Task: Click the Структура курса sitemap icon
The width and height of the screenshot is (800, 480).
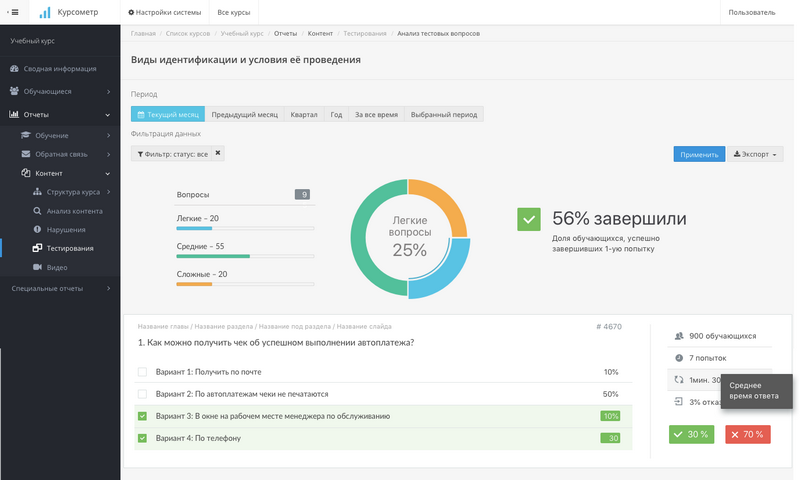Action: (x=37, y=192)
